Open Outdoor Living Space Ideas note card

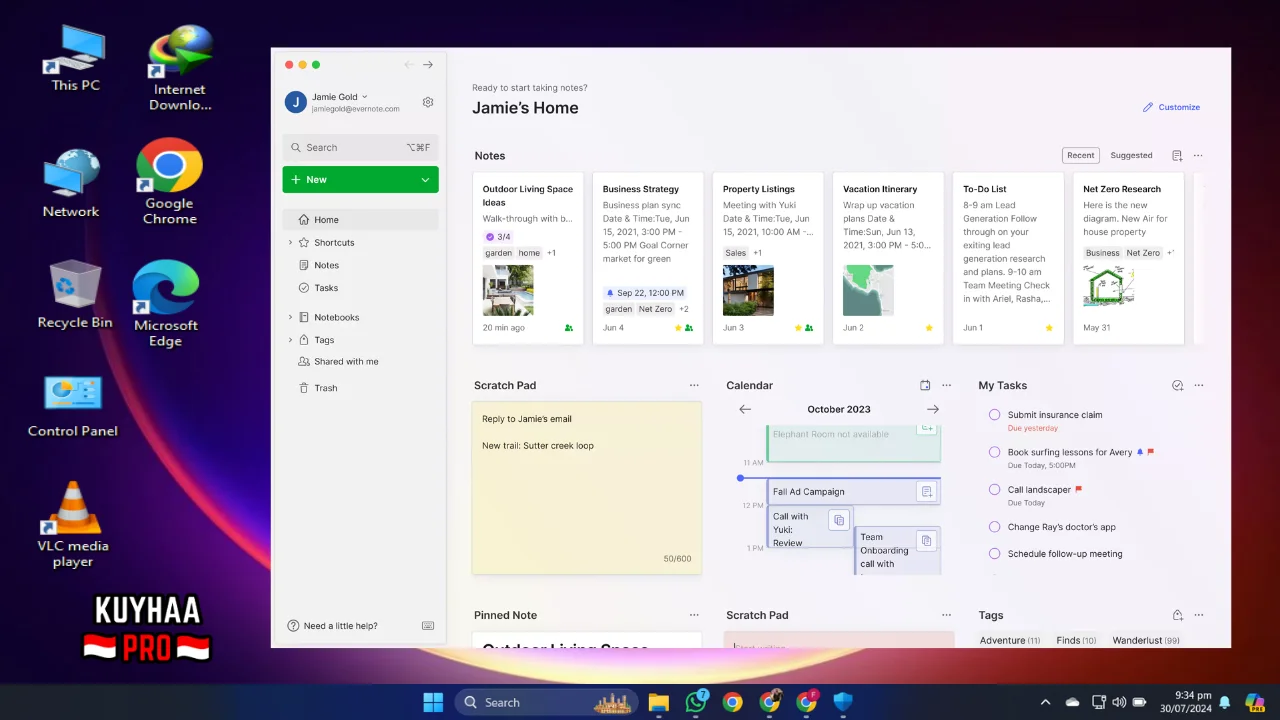(x=528, y=259)
